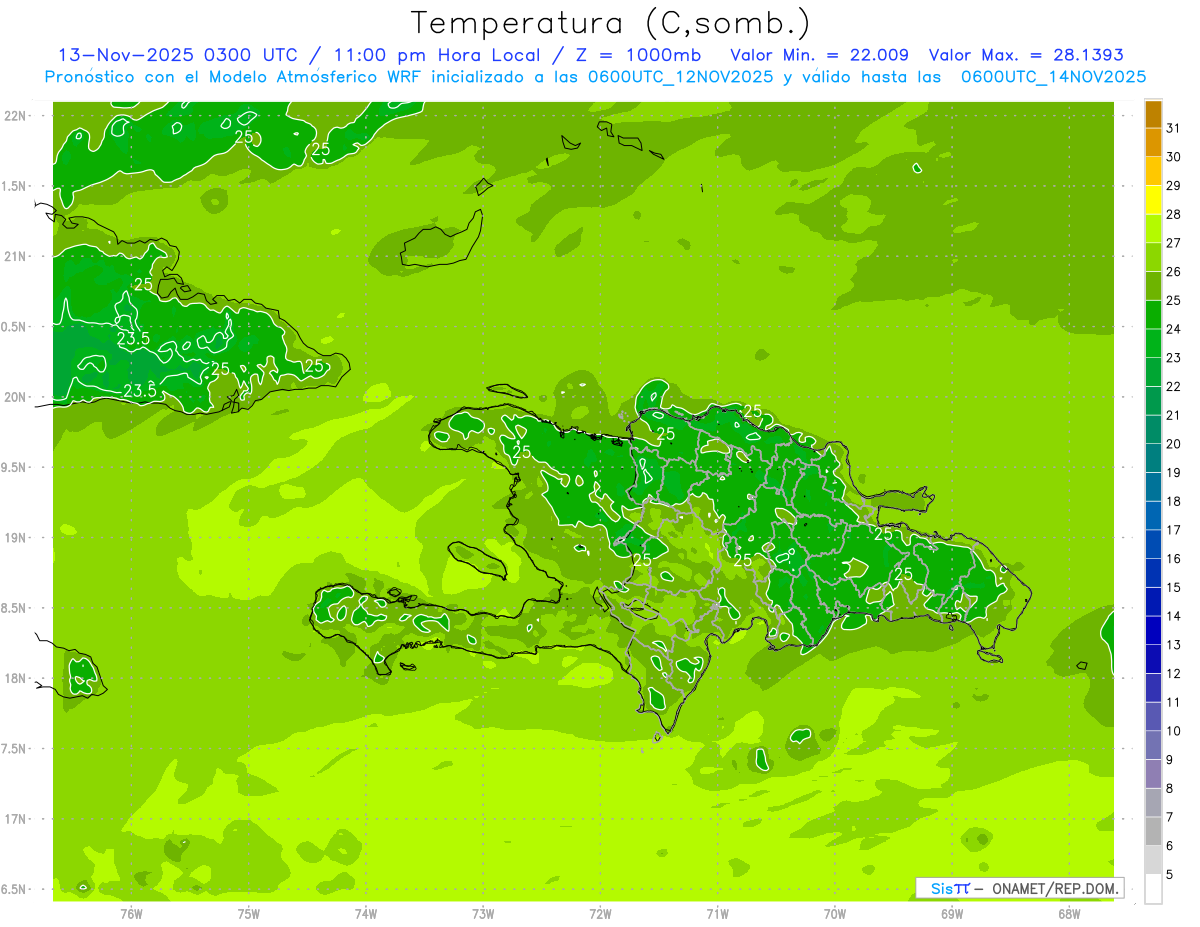Click the white swatch below 5 on color scale
The width and height of the screenshot is (1200, 927).
point(1153,889)
